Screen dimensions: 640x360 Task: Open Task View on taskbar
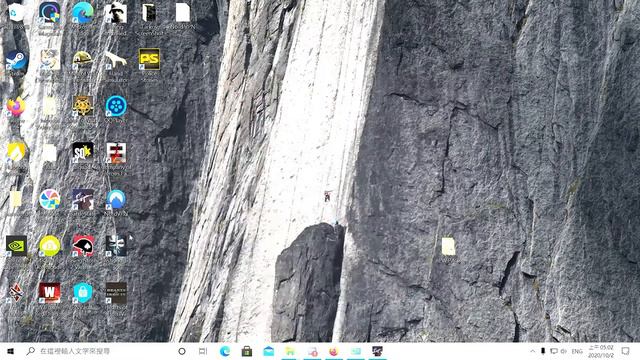203,351
